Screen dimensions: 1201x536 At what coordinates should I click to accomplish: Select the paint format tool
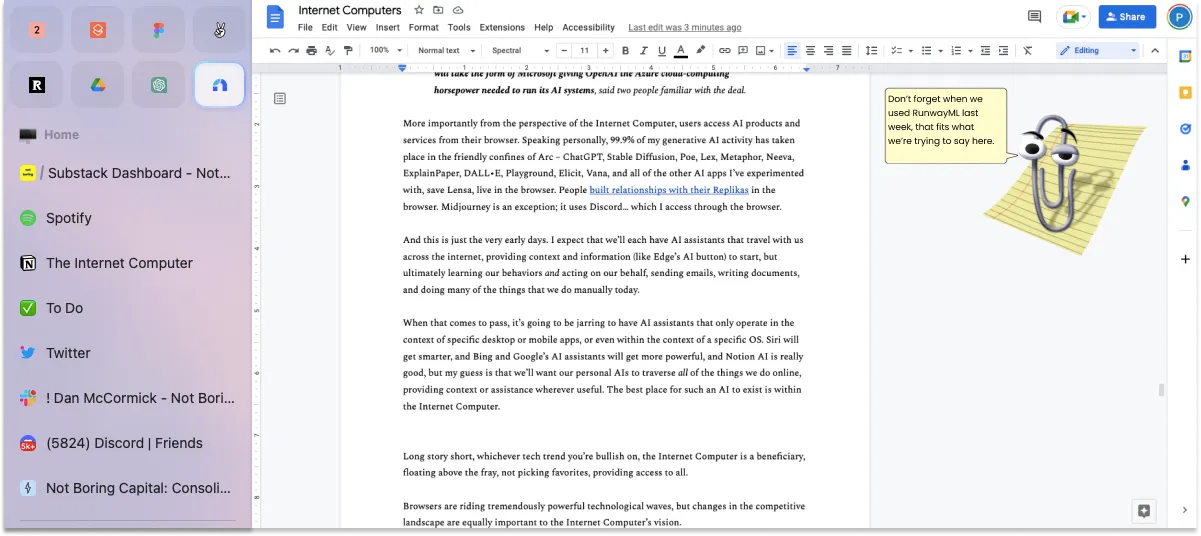(347, 50)
